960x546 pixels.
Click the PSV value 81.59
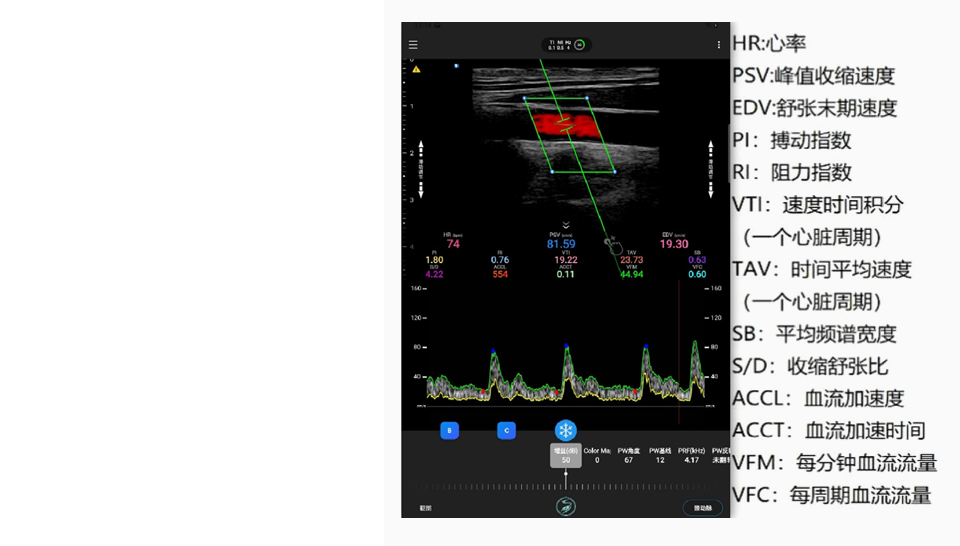click(561, 244)
